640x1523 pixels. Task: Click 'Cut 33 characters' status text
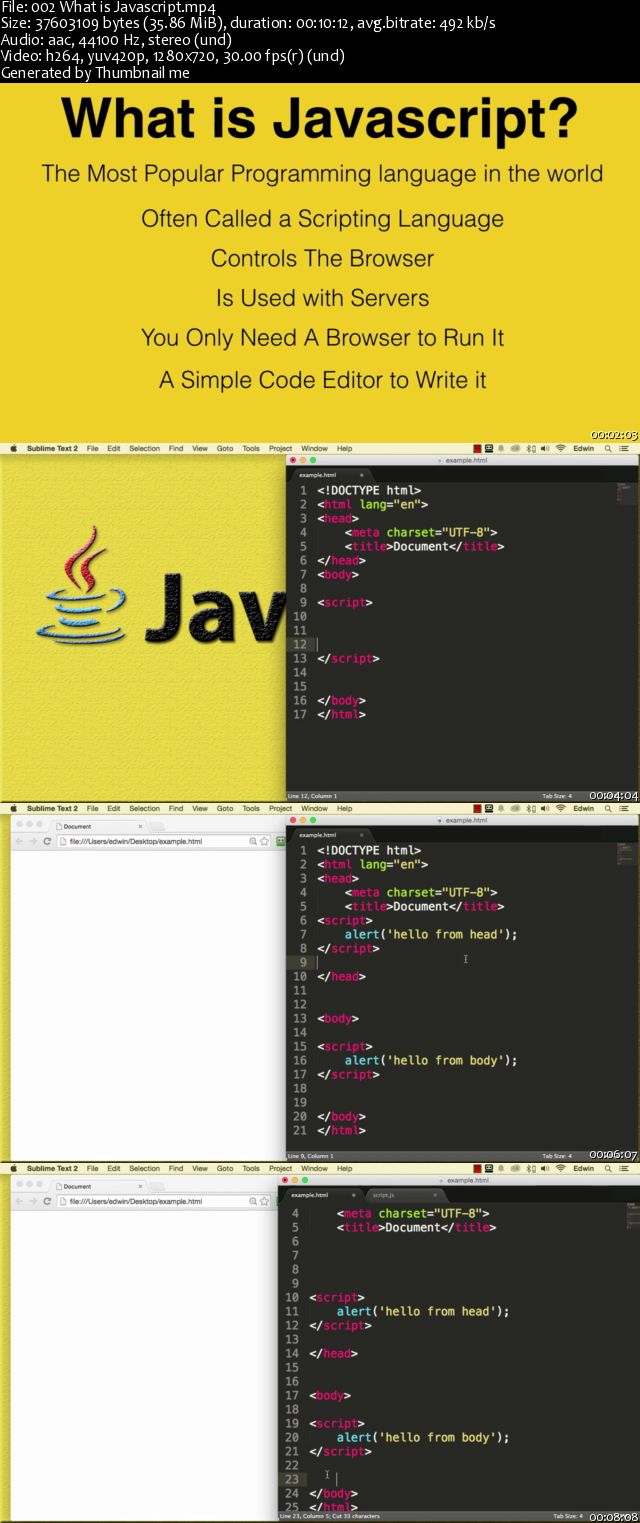[x=353, y=1516]
